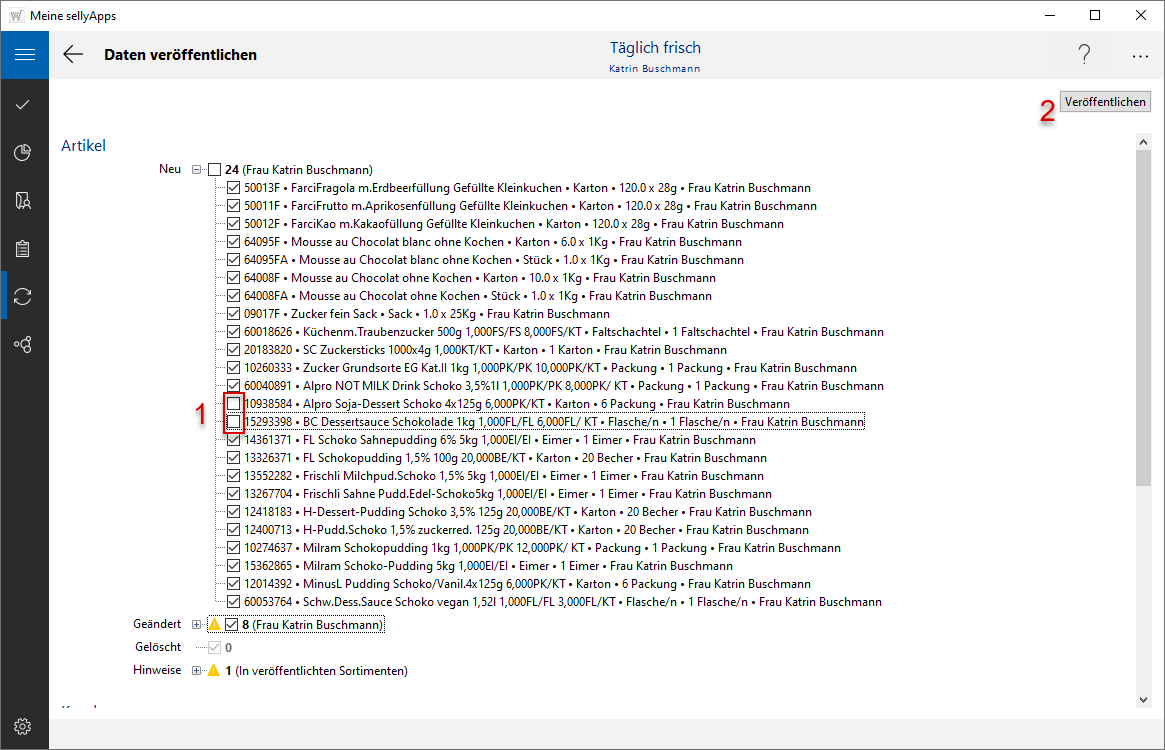This screenshot has height=750, width=1165.
Task: Check the BC Dessertsauce Schokolade checkbox
Action: pos(233,422)
